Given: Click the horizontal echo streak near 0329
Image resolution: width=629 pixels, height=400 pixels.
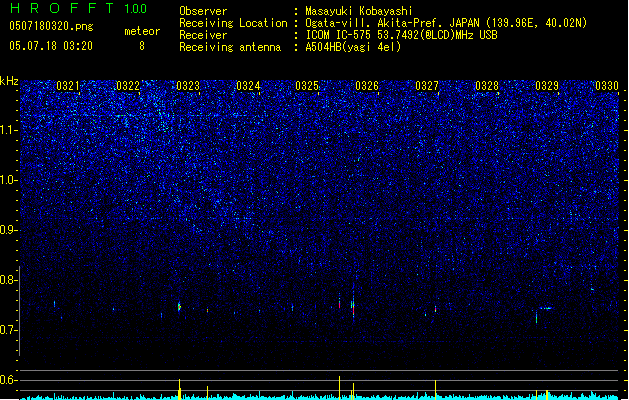Looking at the screenshot, I should [546, 308].
